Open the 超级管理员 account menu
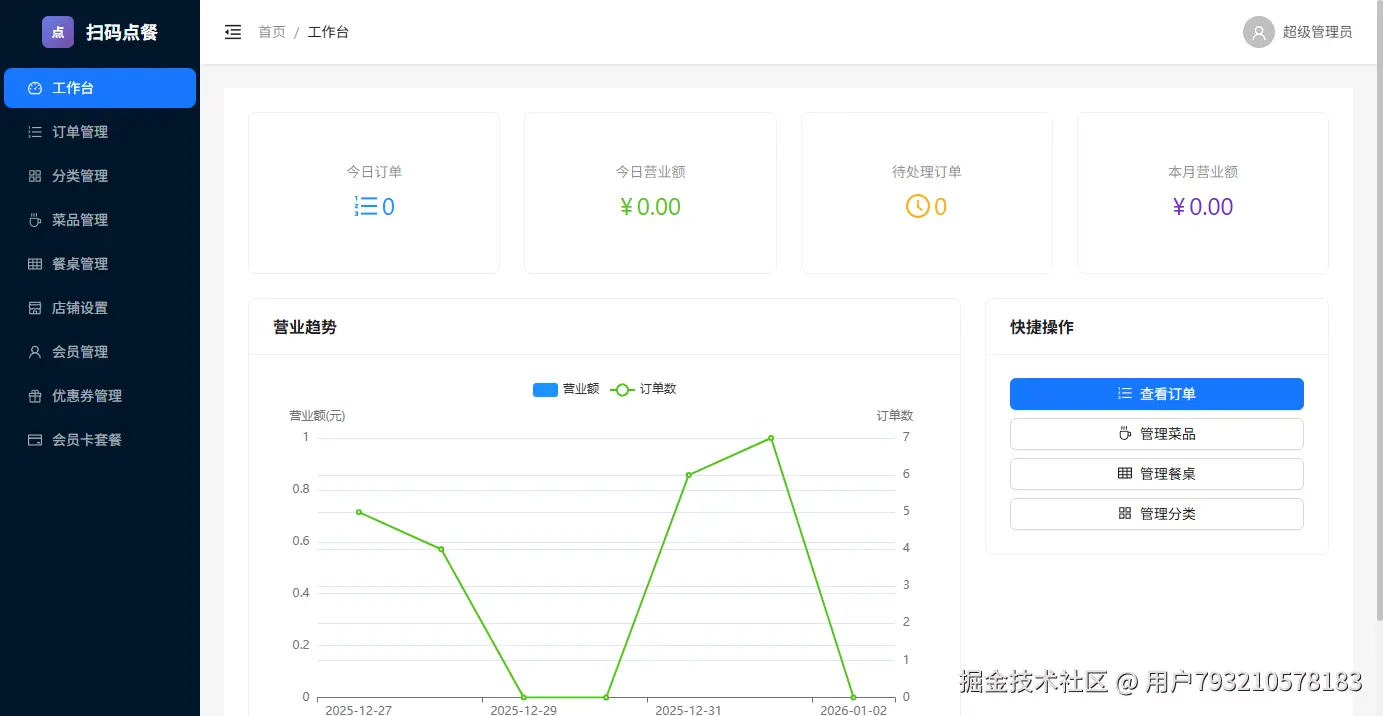Viewport: 1383px width, 716px height. (x=1317, y=31)
